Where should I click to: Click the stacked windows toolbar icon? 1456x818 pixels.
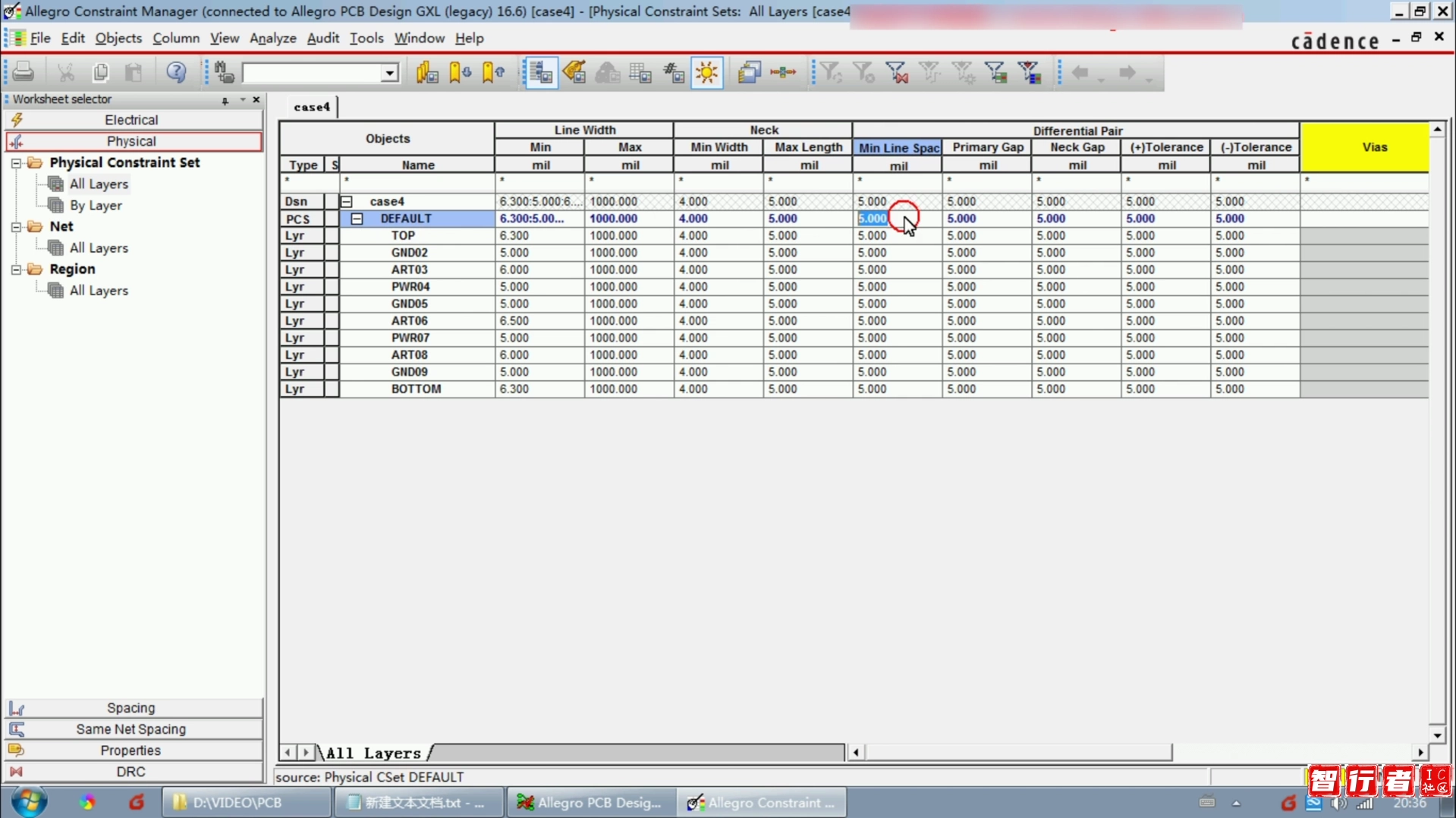(x=749, y=72)
